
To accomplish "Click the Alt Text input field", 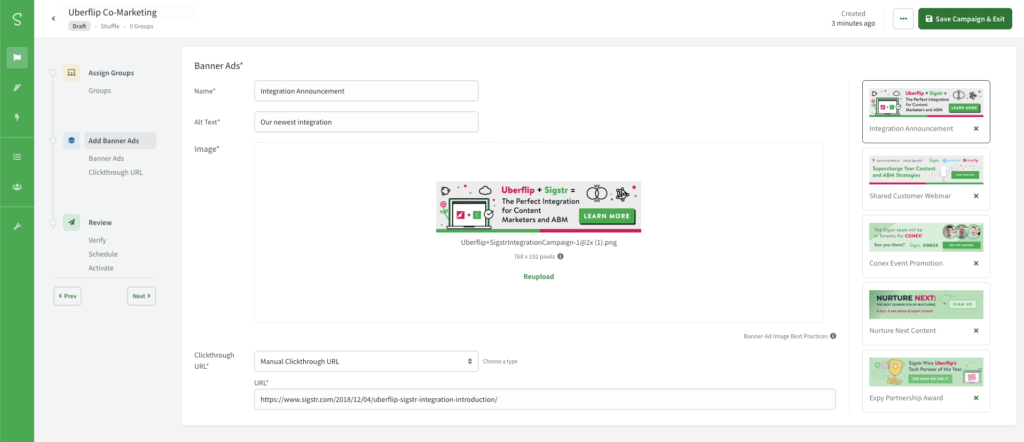I will click(x=366, y=122).
